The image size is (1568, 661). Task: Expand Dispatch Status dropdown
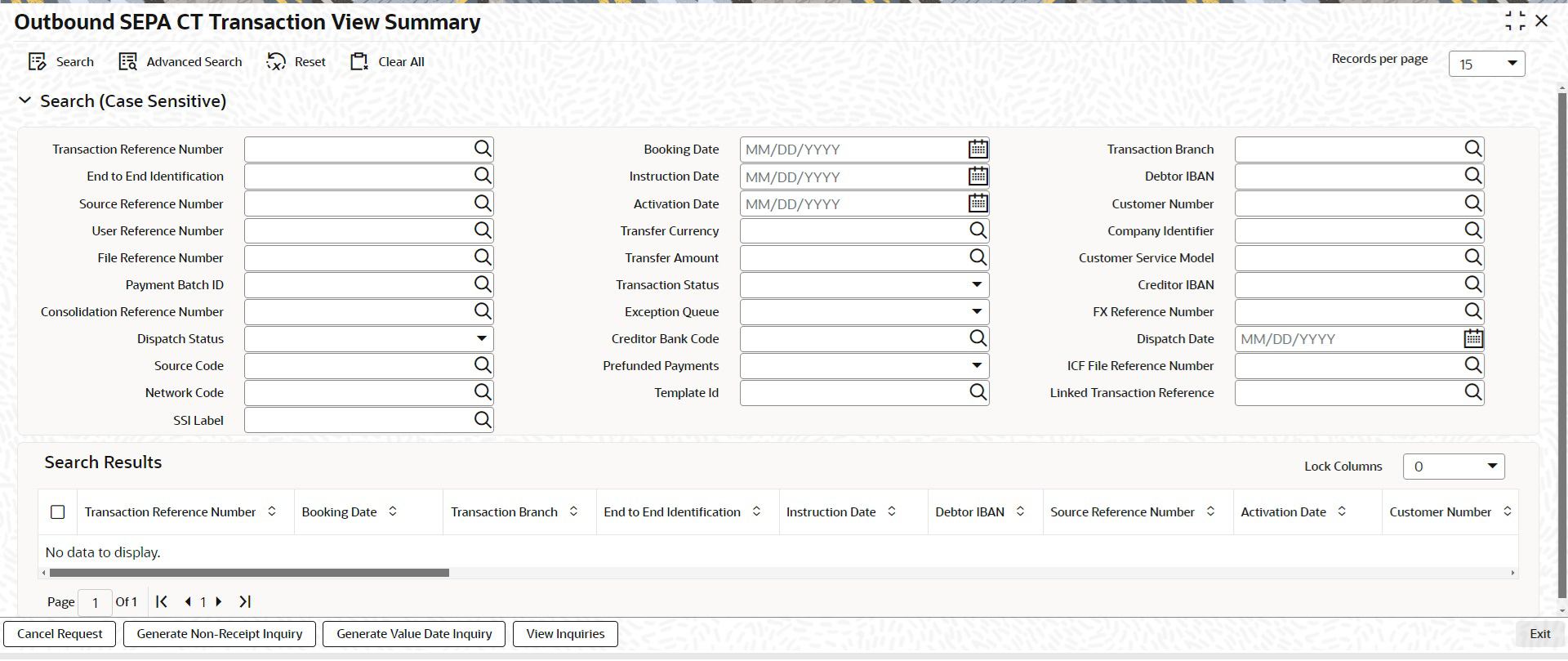tap(482, 339)
